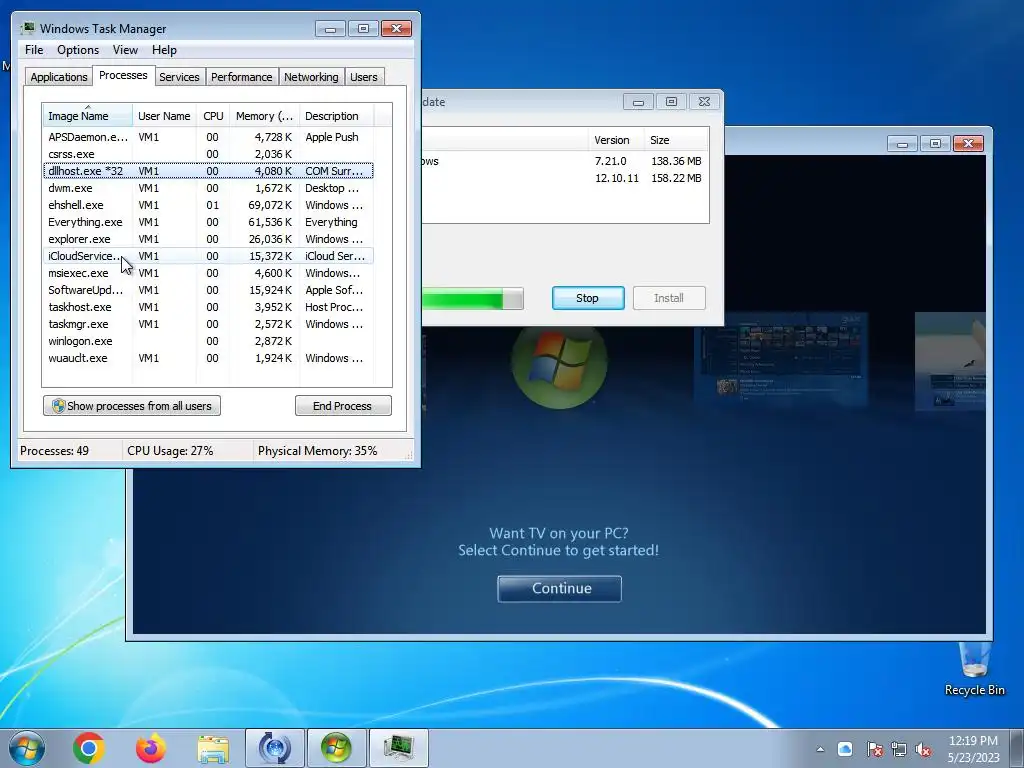Click the iCloud tray icon
This screenshot has height=768, width=1024.
[845, 749]
